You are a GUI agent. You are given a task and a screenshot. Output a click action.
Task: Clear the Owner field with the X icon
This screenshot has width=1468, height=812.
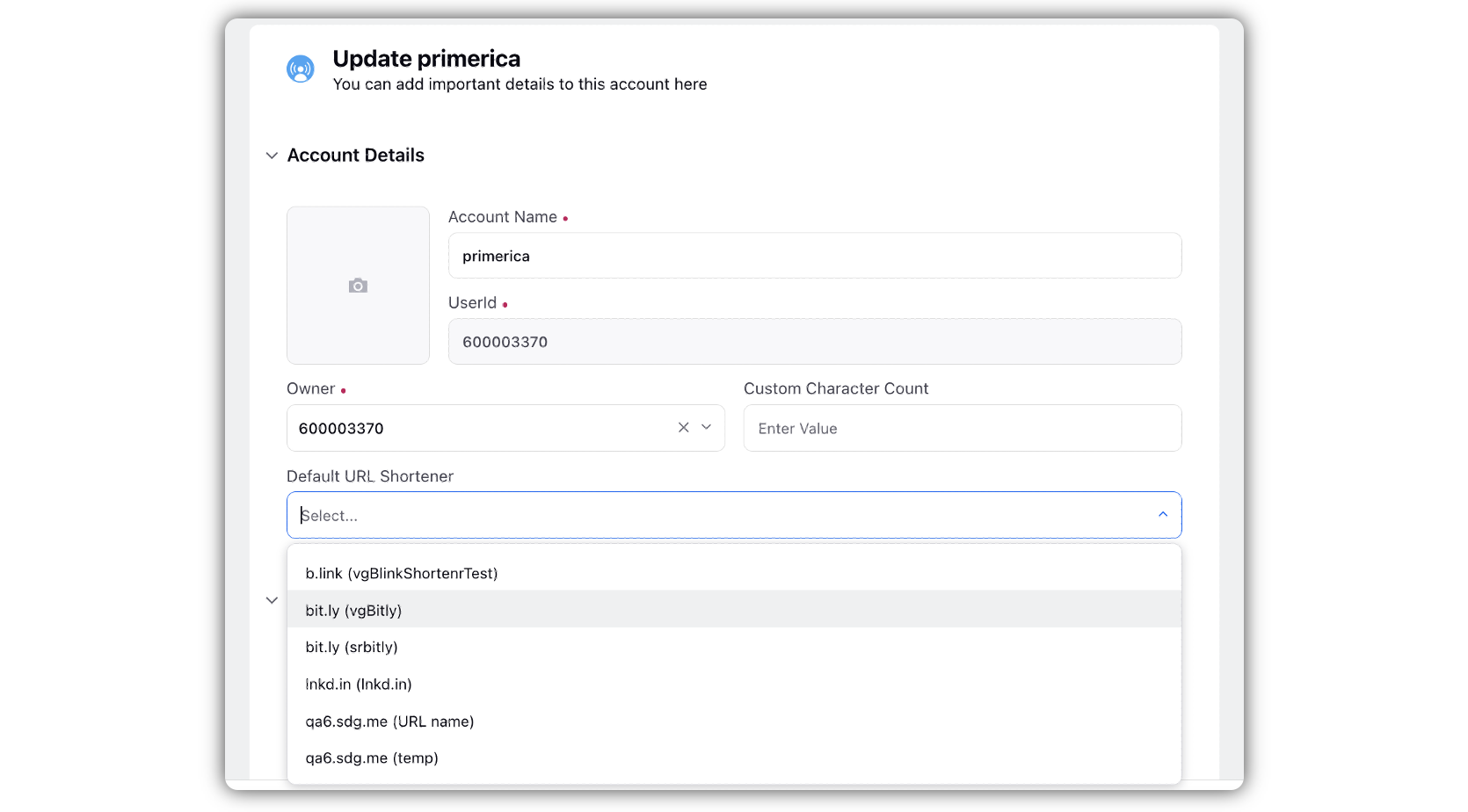coord(683,427)
